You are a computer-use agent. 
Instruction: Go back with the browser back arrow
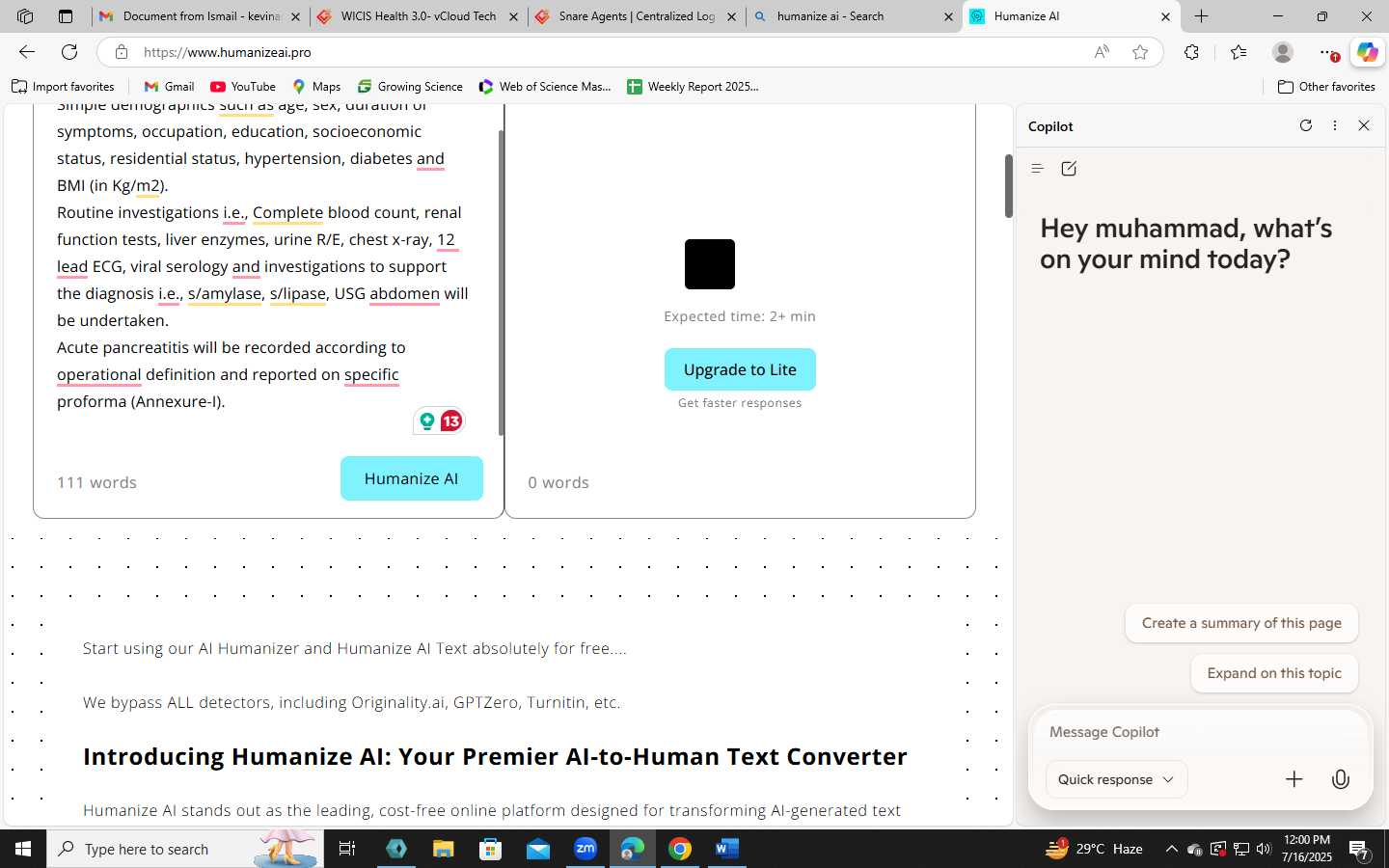tap(27, 52)
